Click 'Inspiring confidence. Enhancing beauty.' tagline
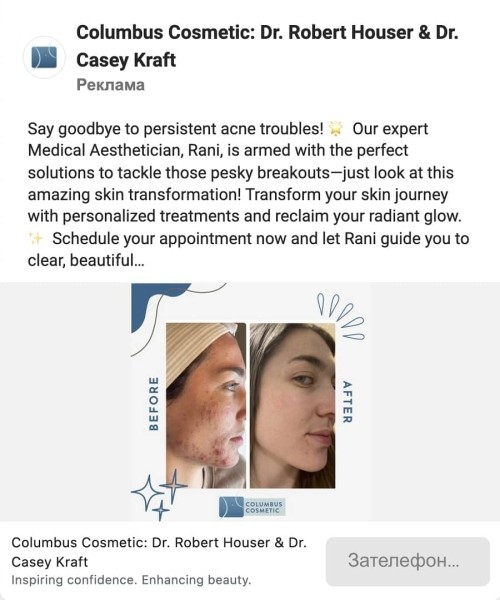This screenshot has height=600, width=500. click(131, 580)
